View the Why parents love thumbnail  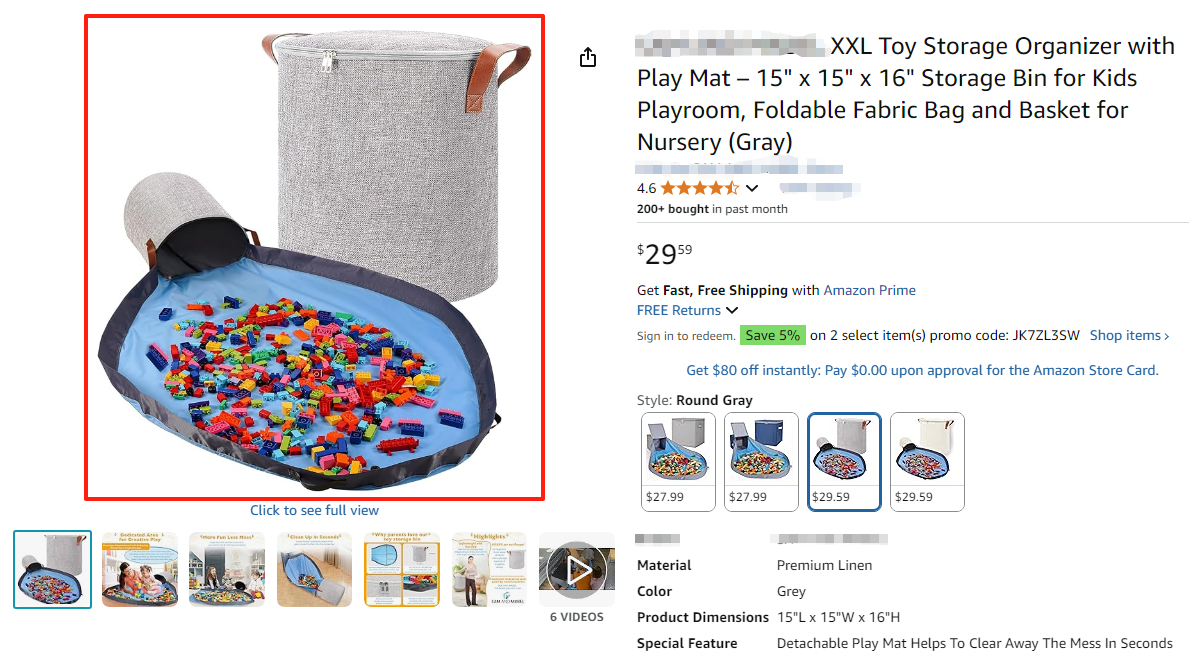click(401, 569)
